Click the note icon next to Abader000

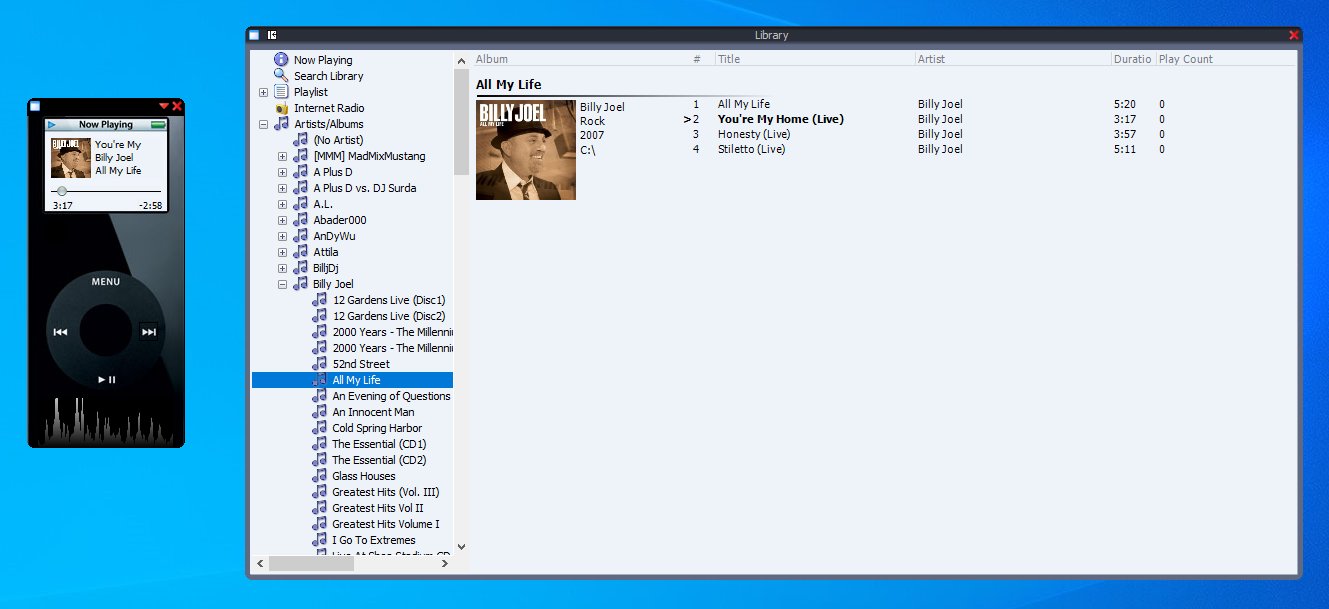point(300,220)
